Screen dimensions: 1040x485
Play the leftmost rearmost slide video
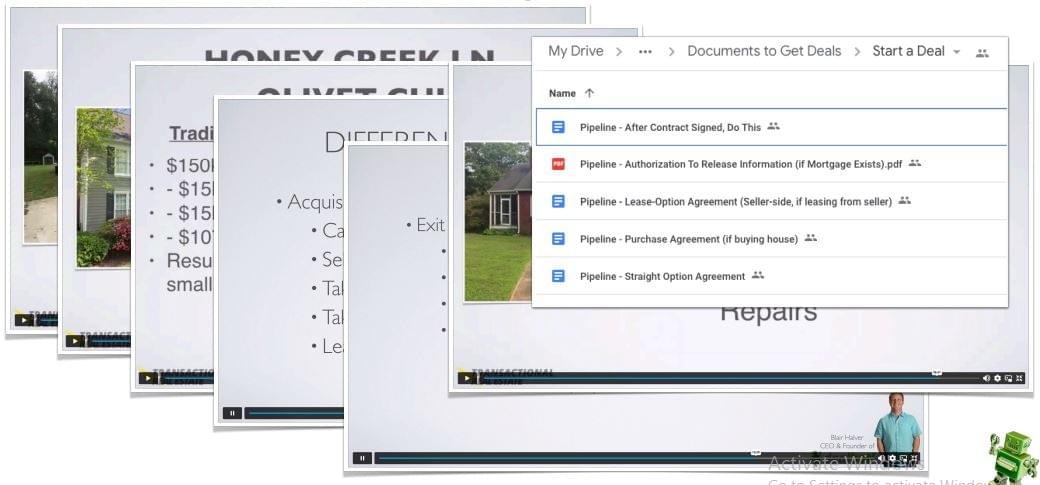pos(24,320)
